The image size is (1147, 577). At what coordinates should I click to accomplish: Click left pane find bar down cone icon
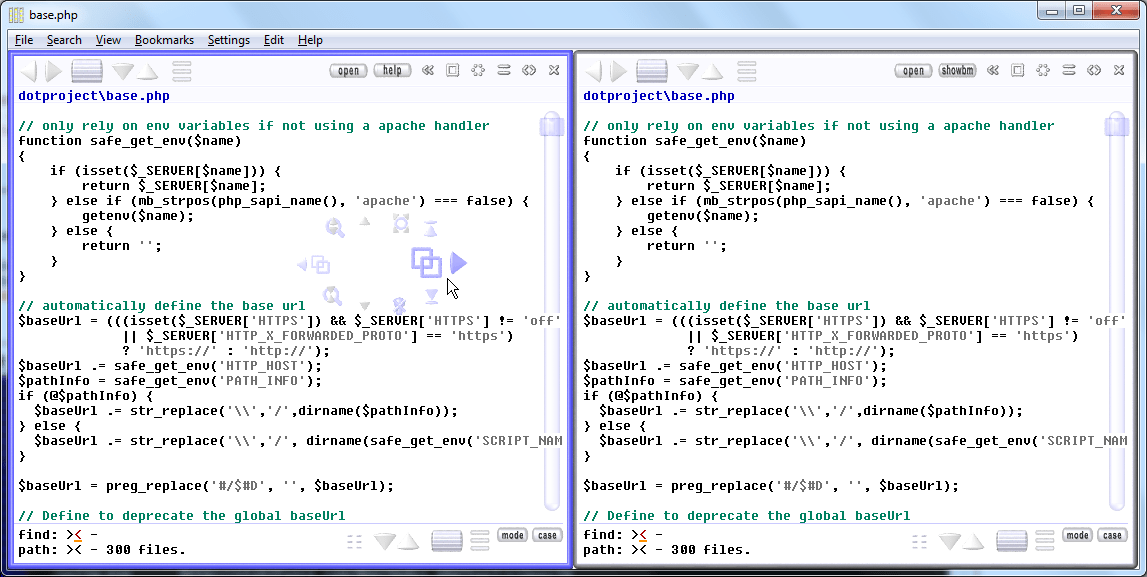click(x=384, y=541)
